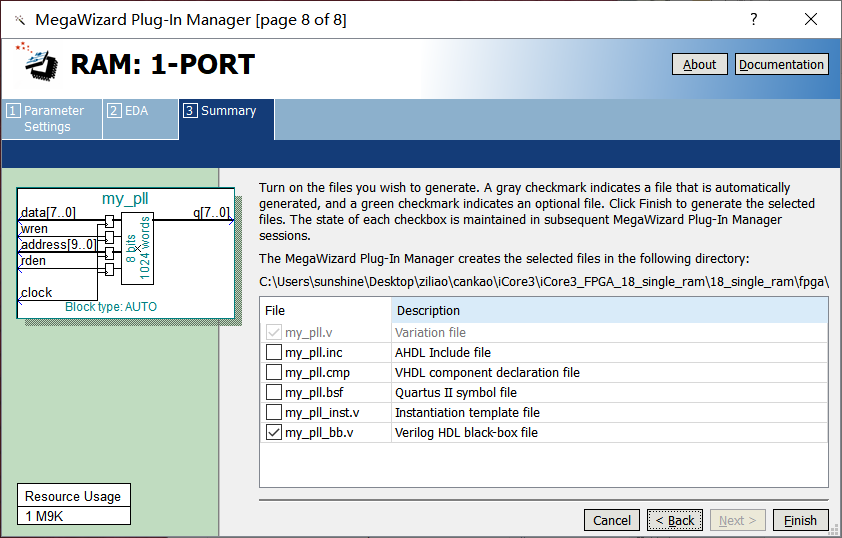Check the my_pll.cmp VHDL component file

click(x=274, y=373)
